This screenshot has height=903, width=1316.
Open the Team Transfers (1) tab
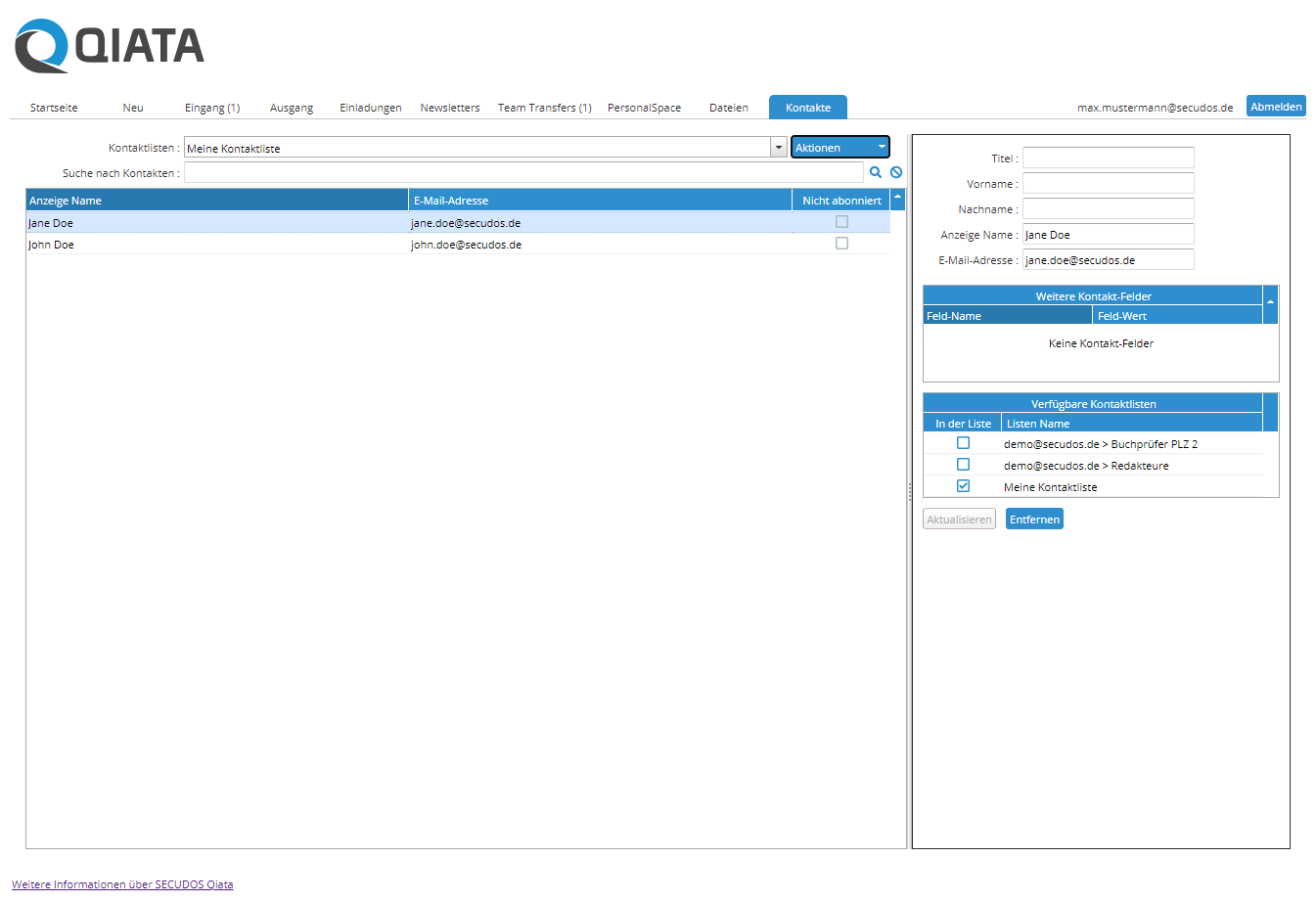pyautogui.click(x=544, y=108)
